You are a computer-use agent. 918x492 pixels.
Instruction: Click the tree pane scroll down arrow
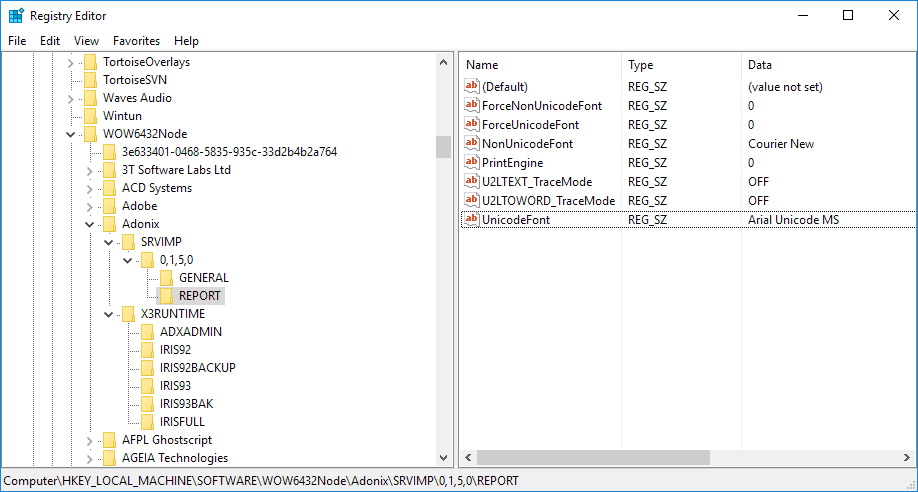pyautogui.click(x=443, y=458)
